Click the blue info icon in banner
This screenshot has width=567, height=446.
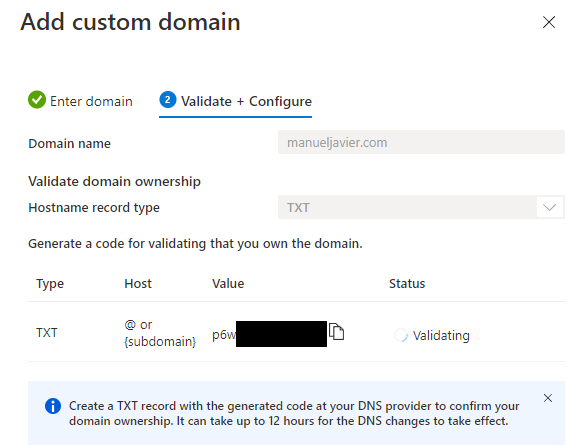click(53, 406)
